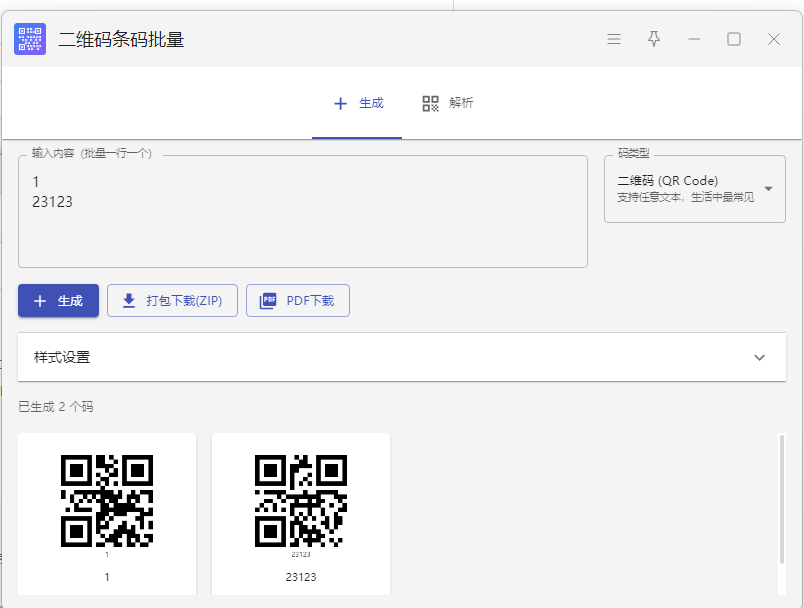804x608 pixels.
Task: Click the 二维码条码批量 title text
Action: coord(121,39)
